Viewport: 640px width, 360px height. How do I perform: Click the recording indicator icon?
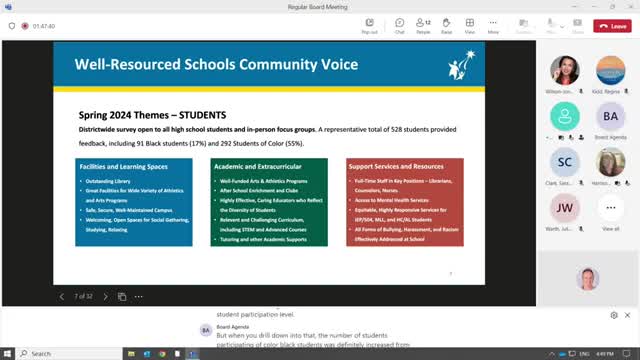tap(25, 26)
